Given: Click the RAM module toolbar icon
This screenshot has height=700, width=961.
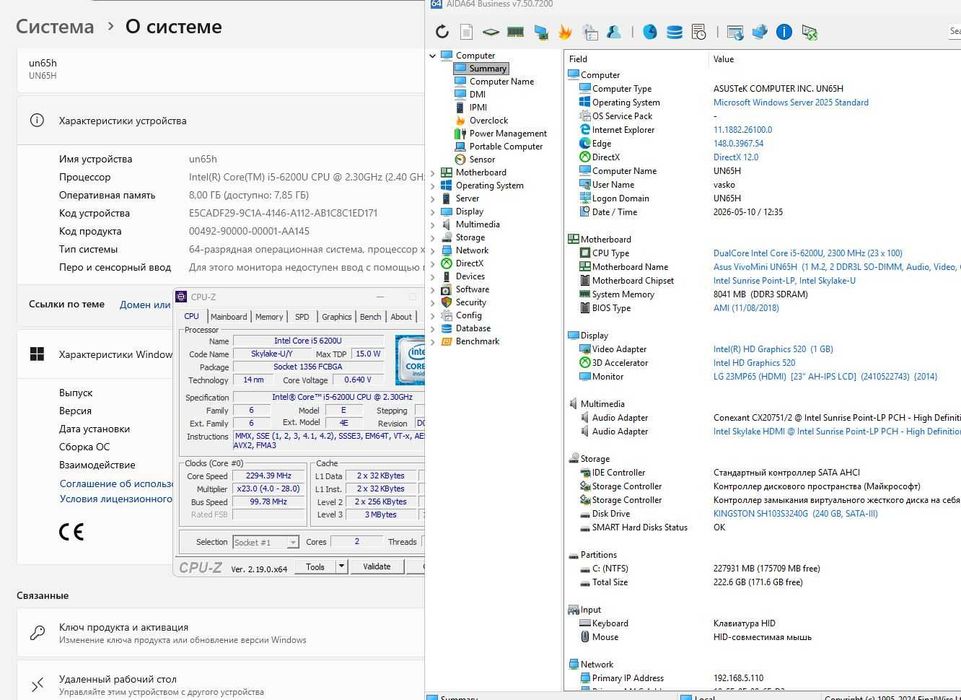Looking at the screenshot, I should click(515, 32).
